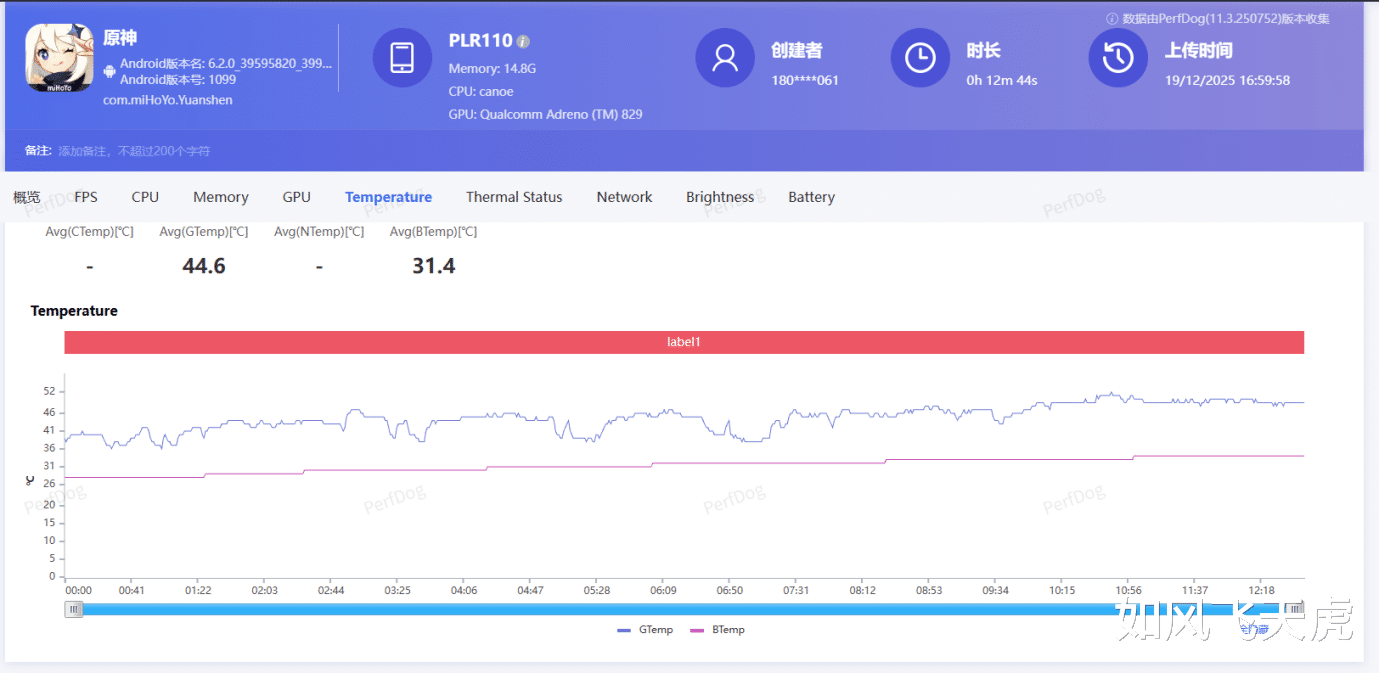The width and height of the screenshot is (1379, 673).
Task: Click the notes input field 添加备注
Action: tap(134, 151)
